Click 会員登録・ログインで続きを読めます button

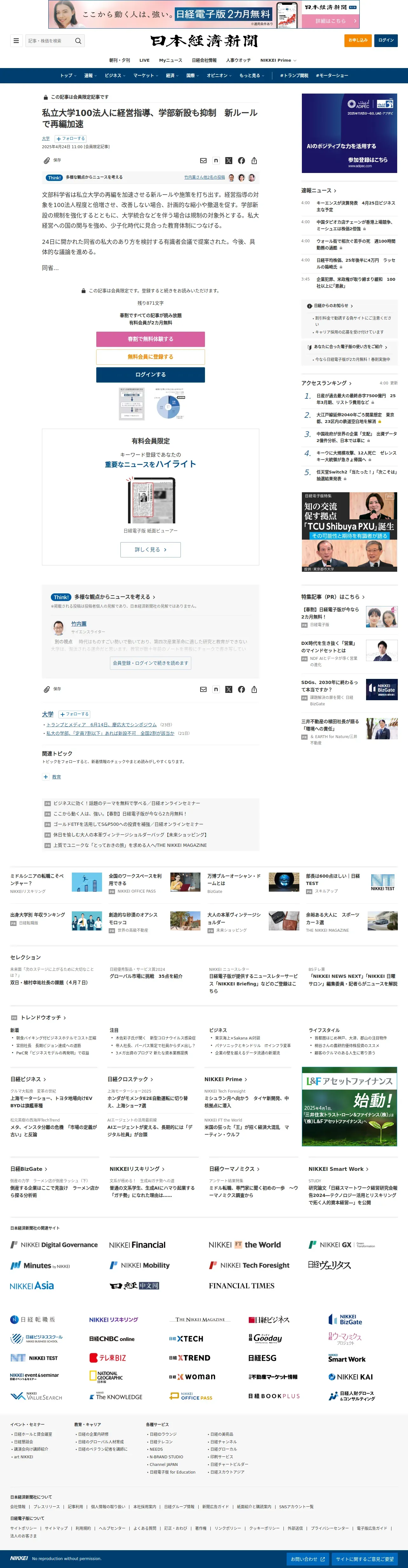(151, 663)
